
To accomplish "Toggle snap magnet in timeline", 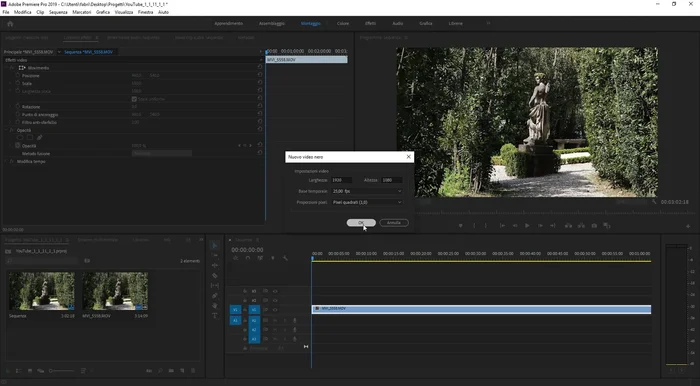I will (x=248, y=258).
